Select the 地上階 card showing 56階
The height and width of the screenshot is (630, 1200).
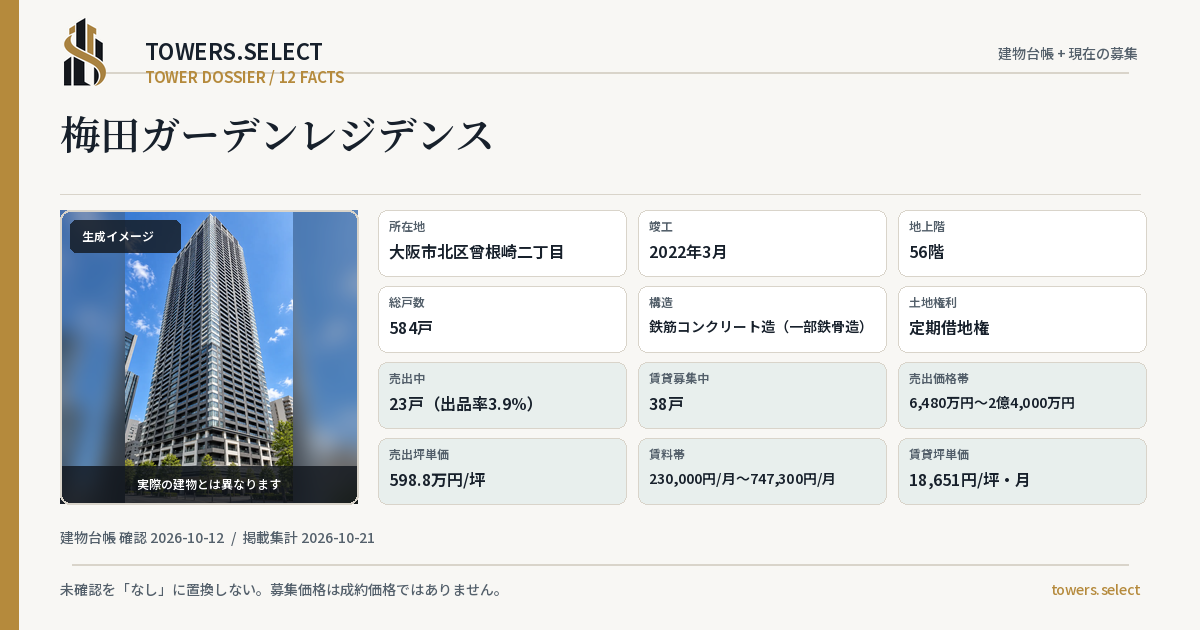[1022, 243]
